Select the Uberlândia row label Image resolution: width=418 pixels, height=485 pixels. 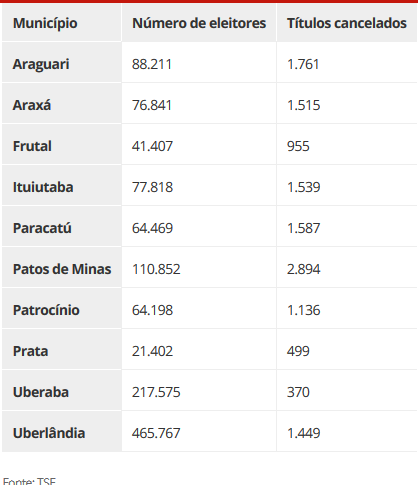click(62, 433)
